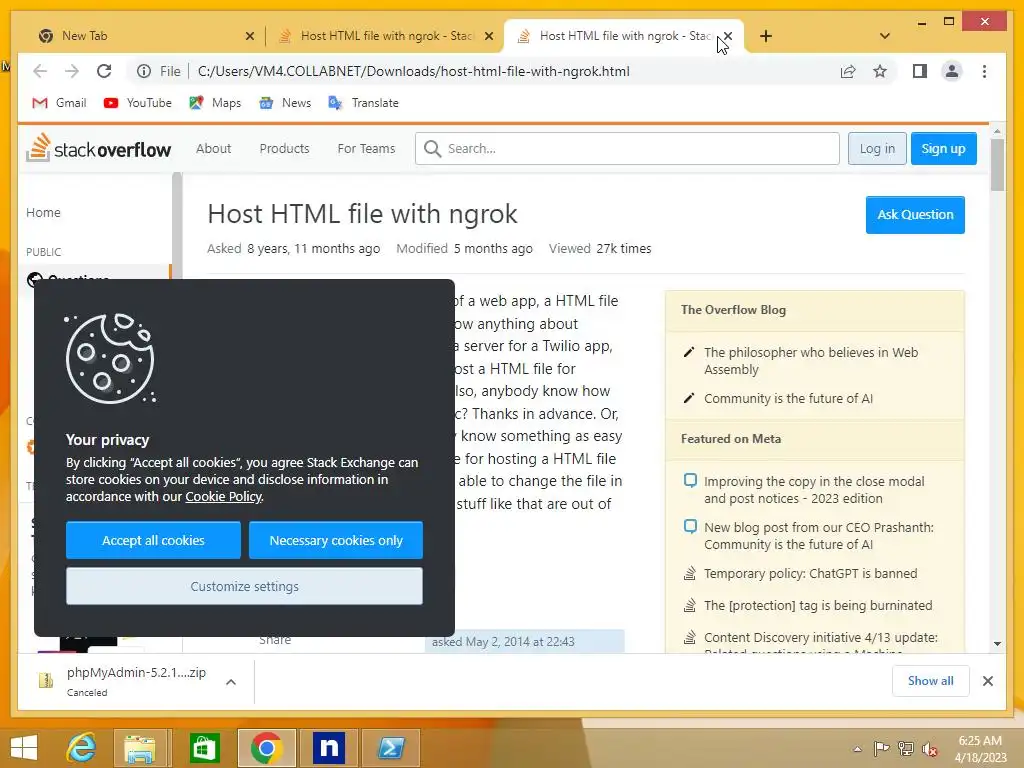
Task: Open the Cookie Policy link
Action: click(x=223, y=496)
